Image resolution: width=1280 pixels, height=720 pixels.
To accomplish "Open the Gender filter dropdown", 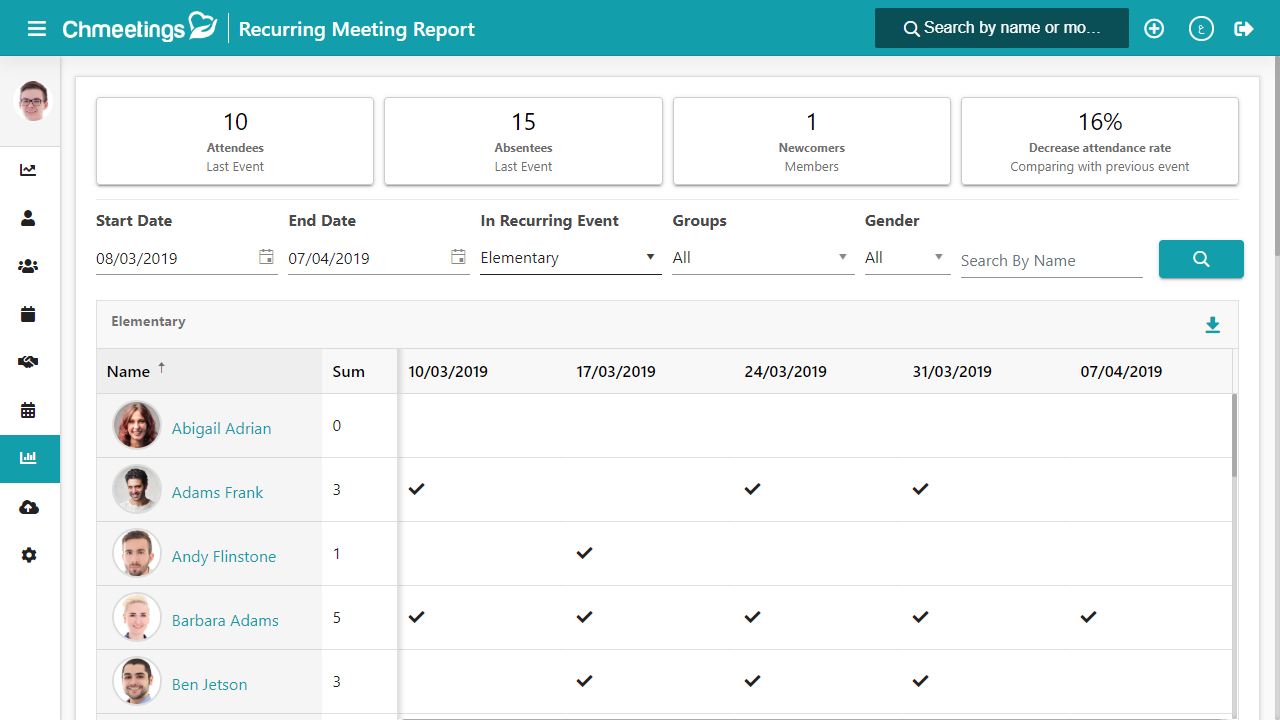I will click(x=906, y=258).
